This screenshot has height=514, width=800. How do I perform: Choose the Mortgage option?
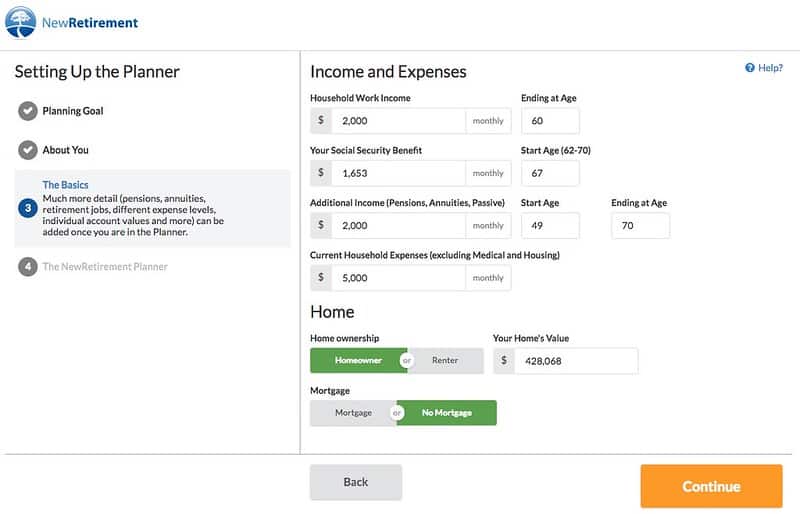pyautogui.click(x=353, y=413)
